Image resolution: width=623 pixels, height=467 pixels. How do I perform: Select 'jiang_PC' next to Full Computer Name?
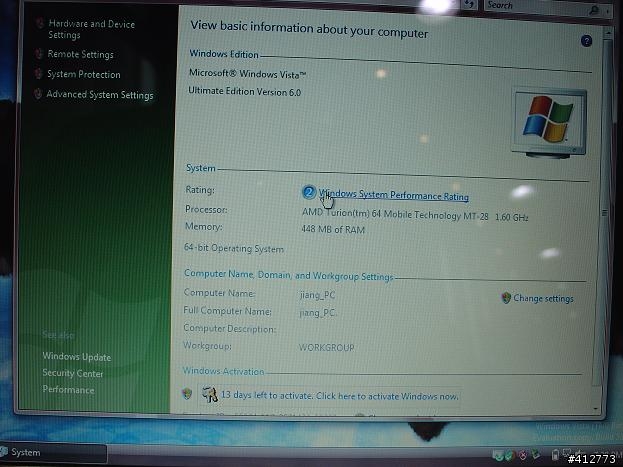pos(317,313)
